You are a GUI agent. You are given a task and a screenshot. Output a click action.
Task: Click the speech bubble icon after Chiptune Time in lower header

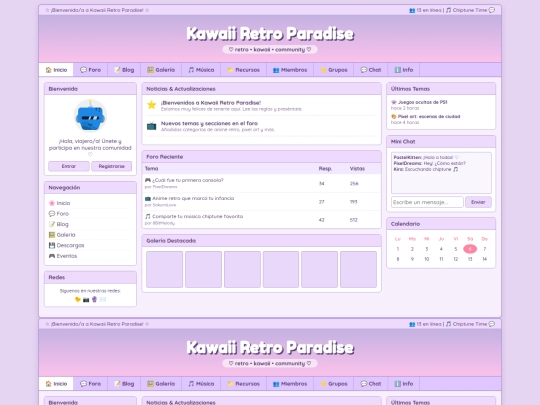coord(492,324)
